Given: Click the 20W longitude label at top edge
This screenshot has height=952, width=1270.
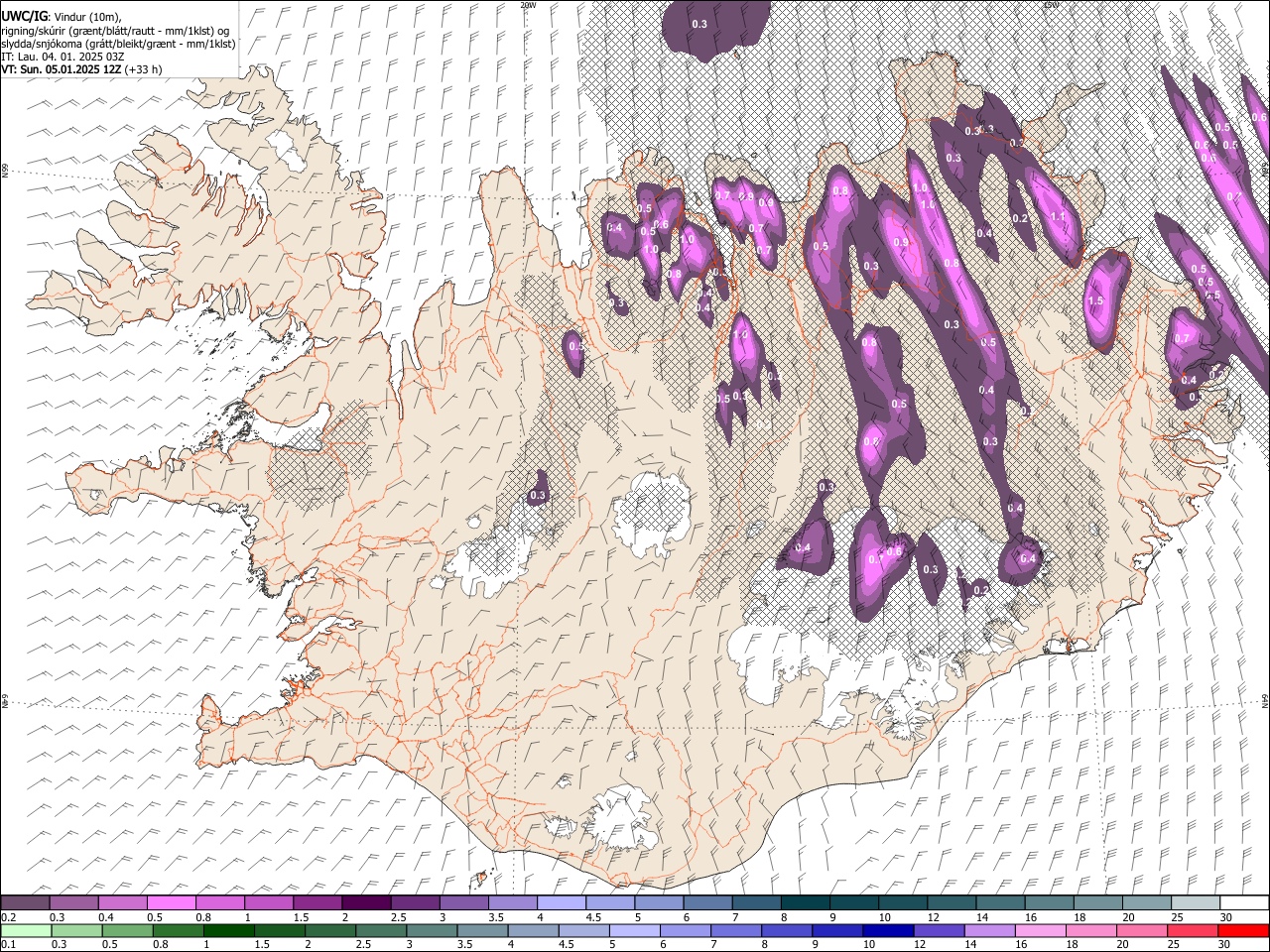Looking at the screenshot, I should pyautogui.click(x=528, y=5).
